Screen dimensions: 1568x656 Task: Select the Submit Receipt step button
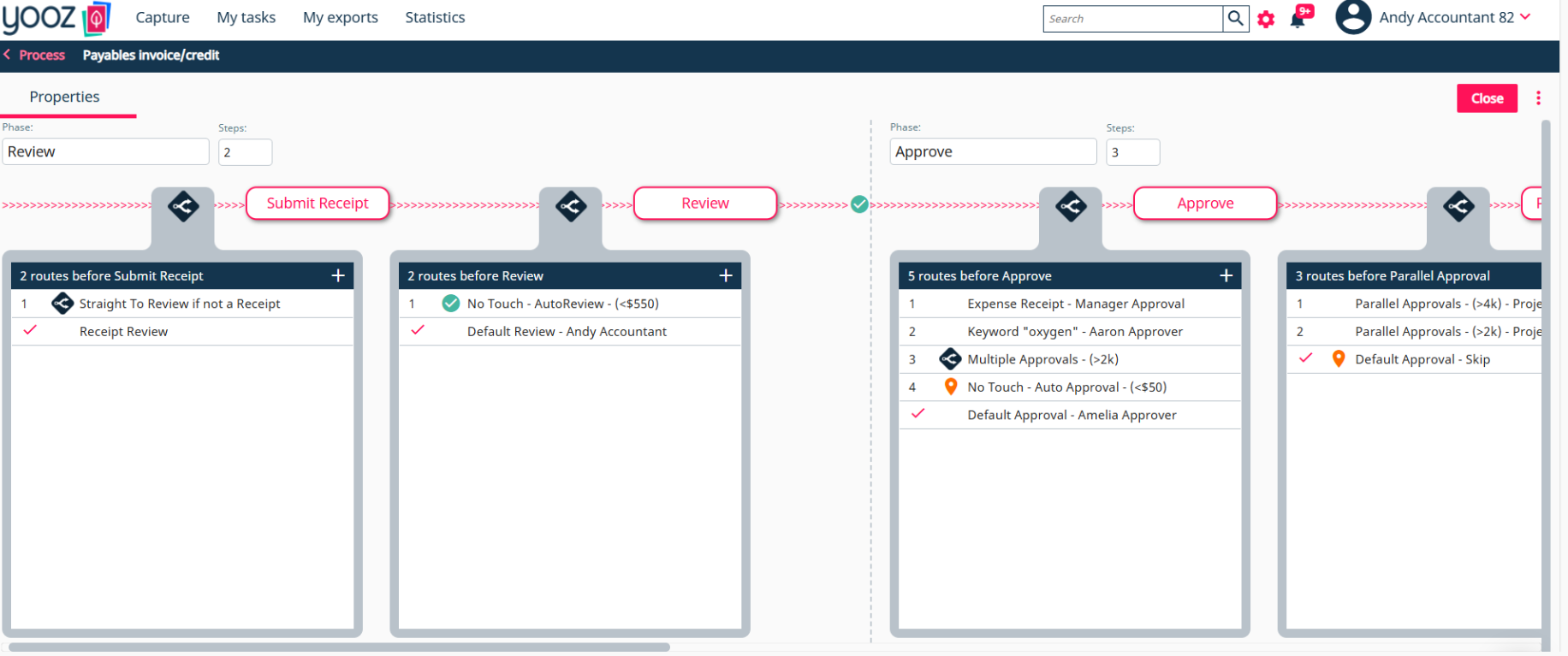pos(318,204)
